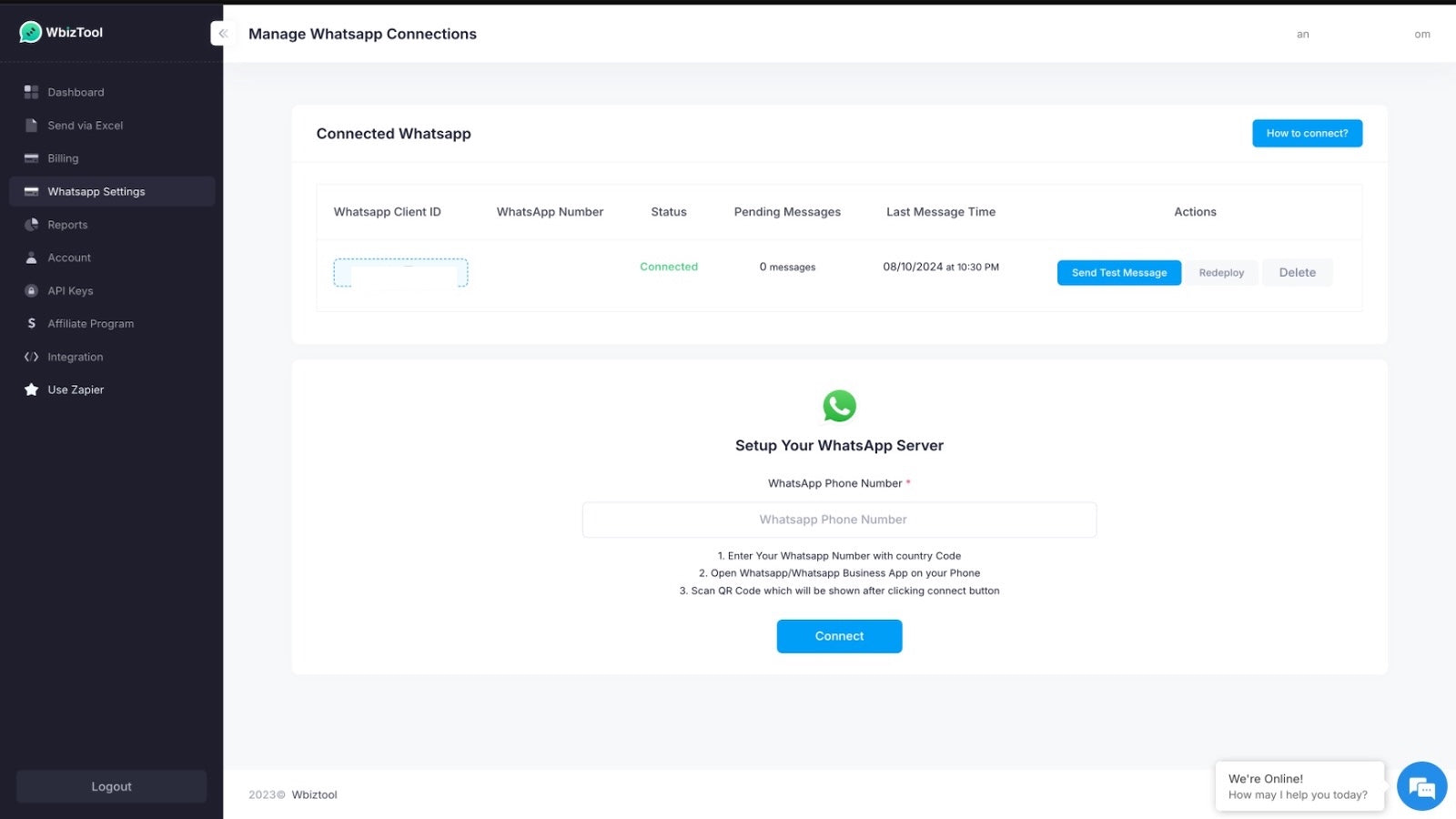Select Send via Excel in the sidebar
The height and width of the screenshot is (819, 1456).
85,125
